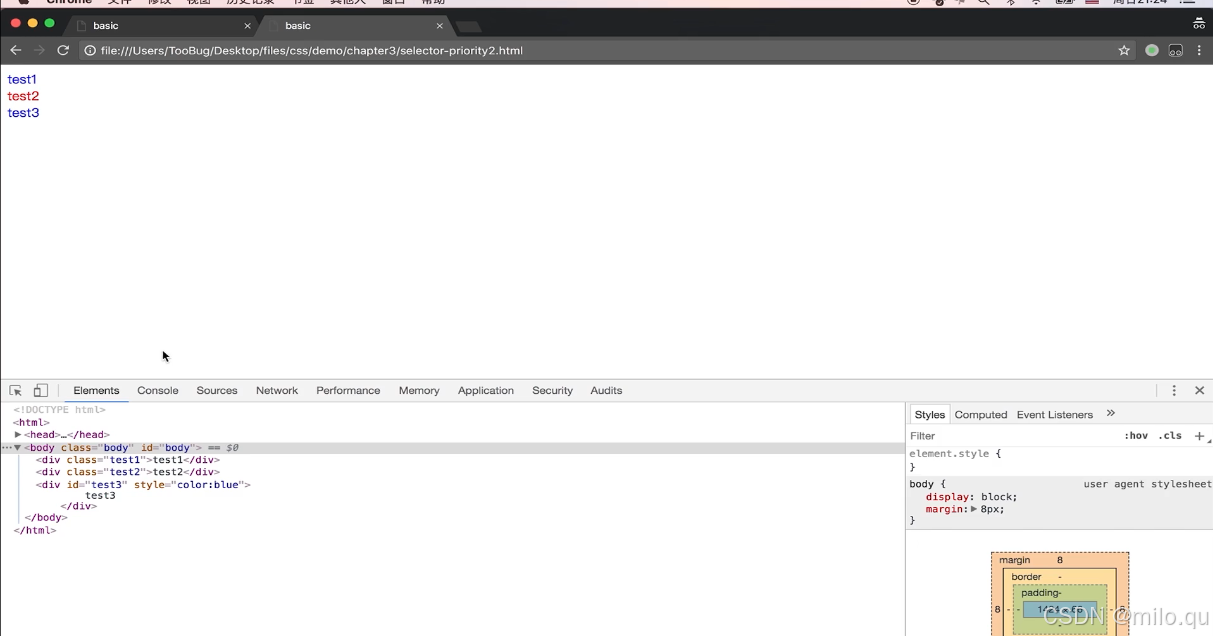This screenshot has width=1213, height=636.
Task: Click the test1 text on the page
Action: [x=22, y=79]
